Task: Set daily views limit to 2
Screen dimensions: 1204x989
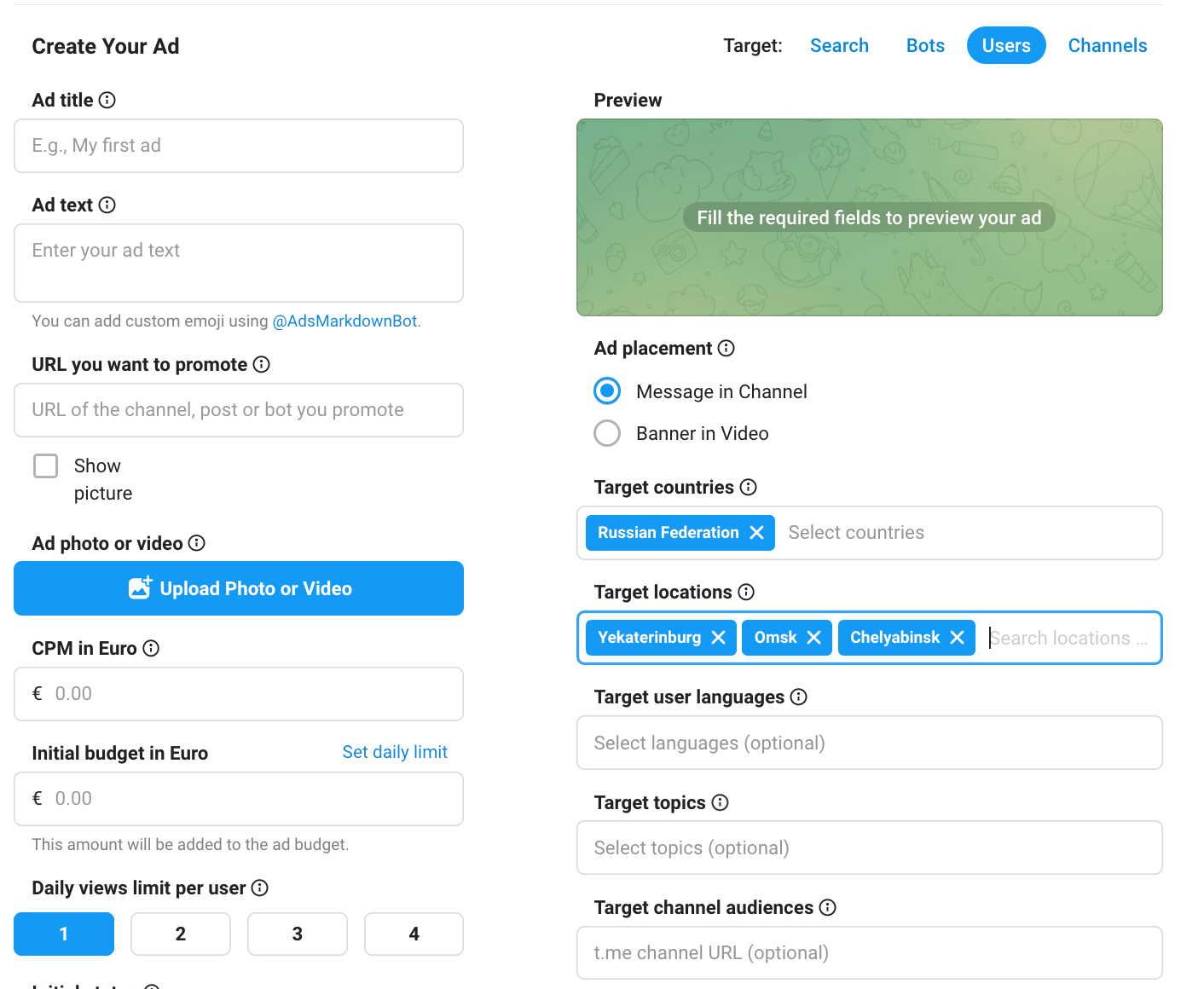Action: point(181,934)
